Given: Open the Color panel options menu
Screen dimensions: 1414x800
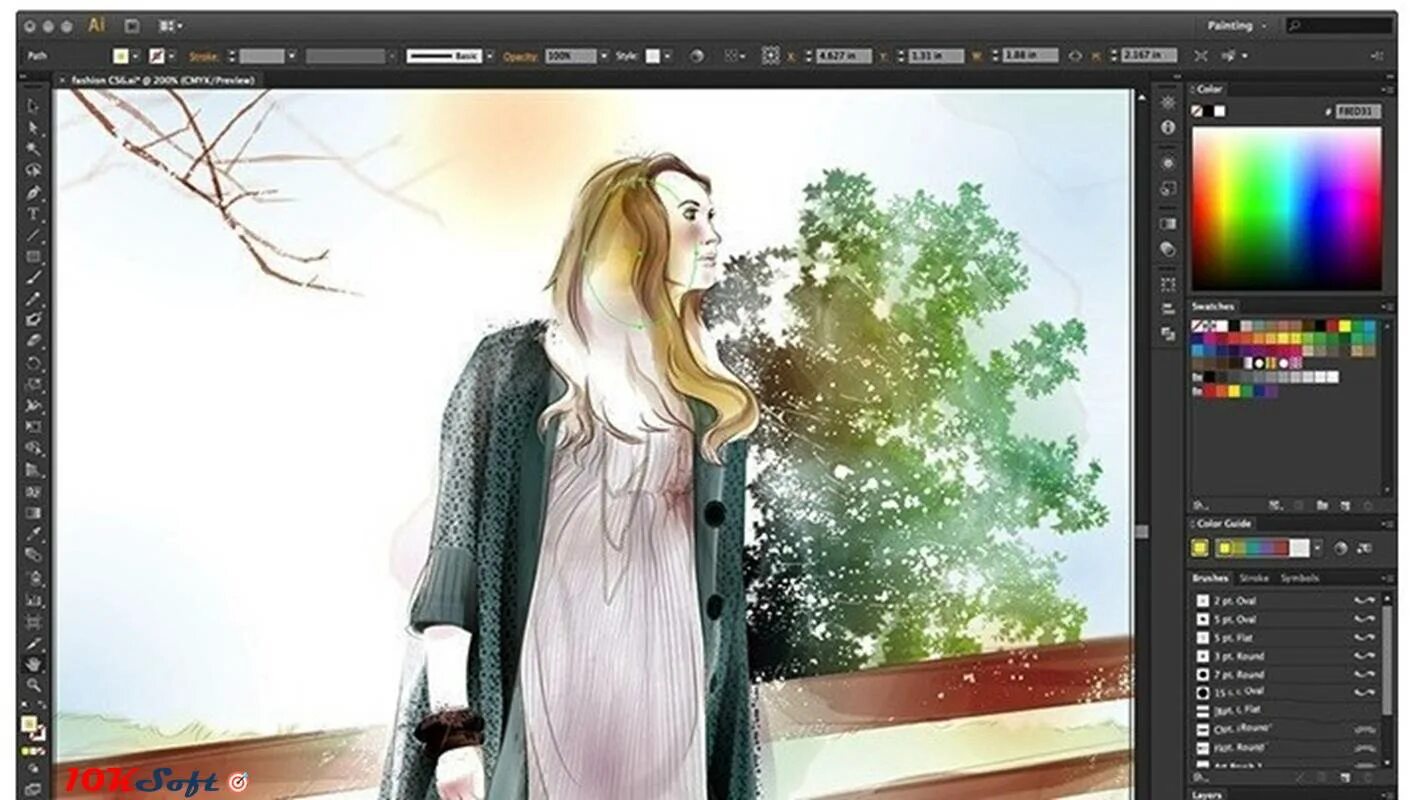Looking at the screenshot, I should pyautogui.click(x=1386, y=89).
